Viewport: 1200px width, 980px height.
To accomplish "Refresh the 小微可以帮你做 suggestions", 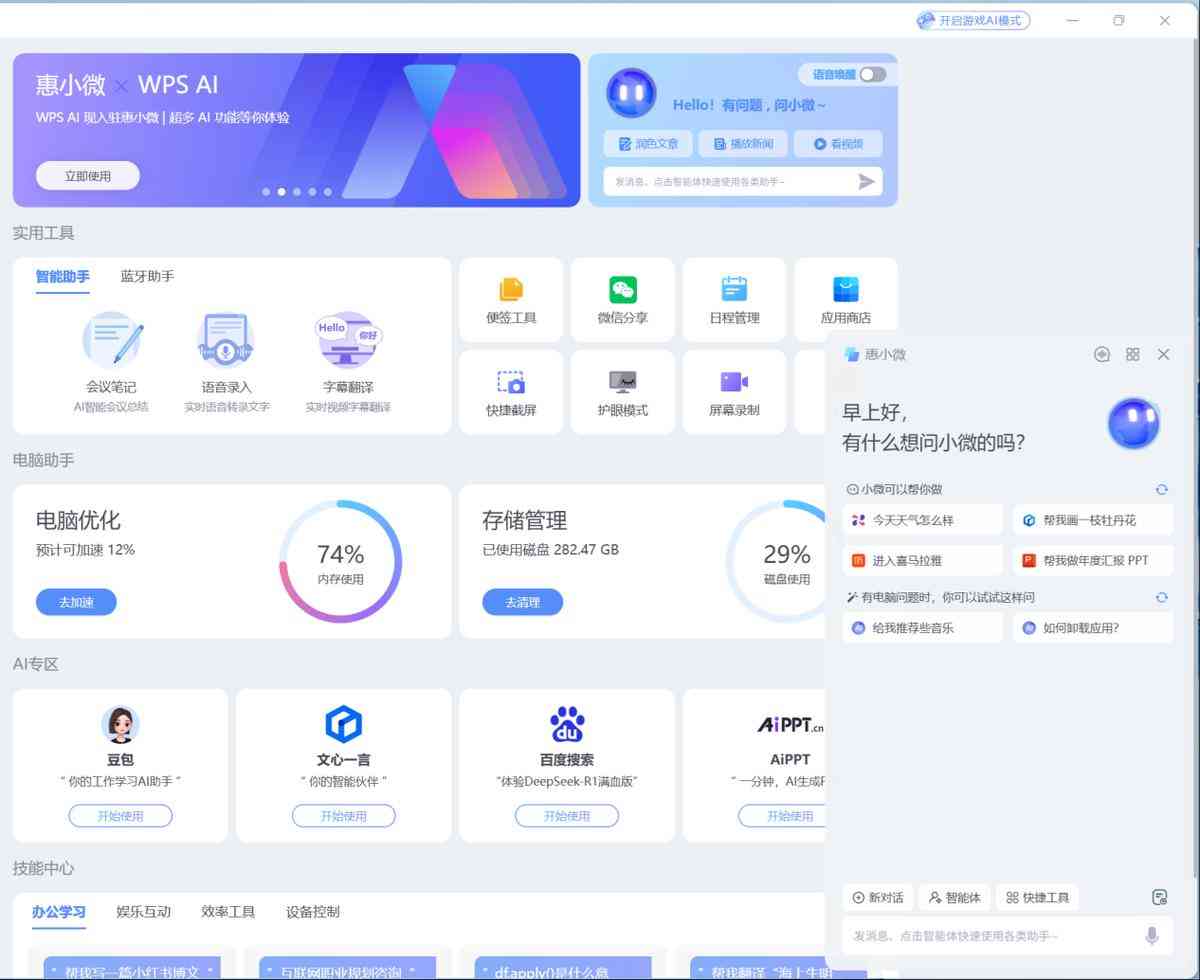I will [x=1161, y=489].
